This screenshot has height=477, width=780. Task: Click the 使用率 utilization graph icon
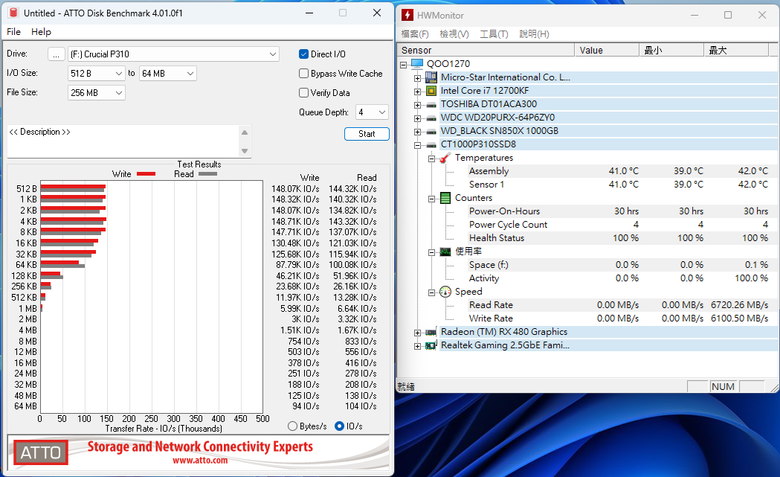point(445,252)
